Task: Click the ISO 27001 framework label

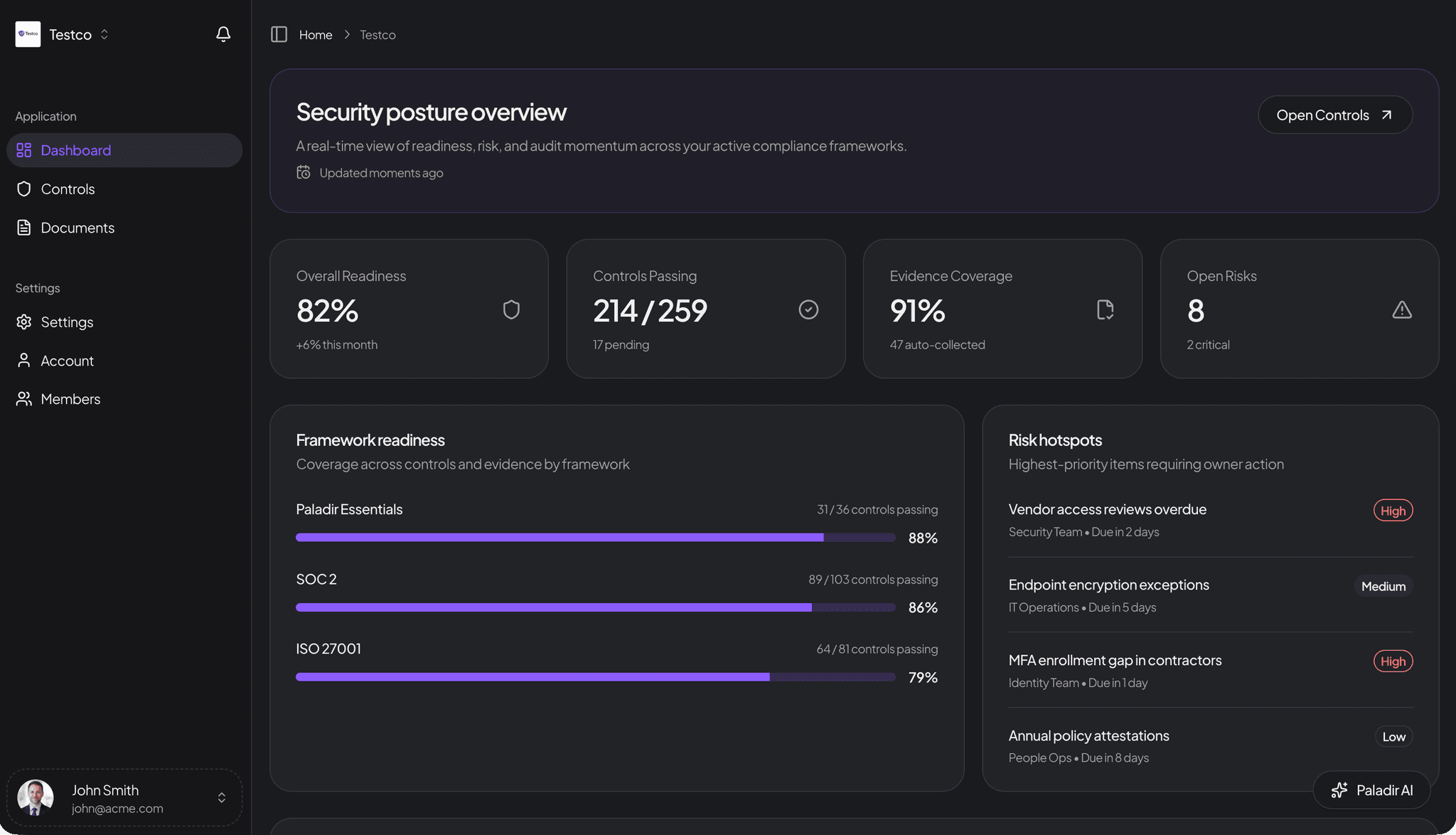Action: (328, 649)
